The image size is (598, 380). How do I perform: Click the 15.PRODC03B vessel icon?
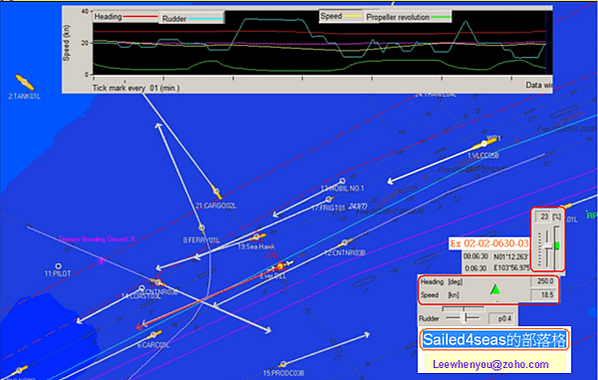coord(283,364)
